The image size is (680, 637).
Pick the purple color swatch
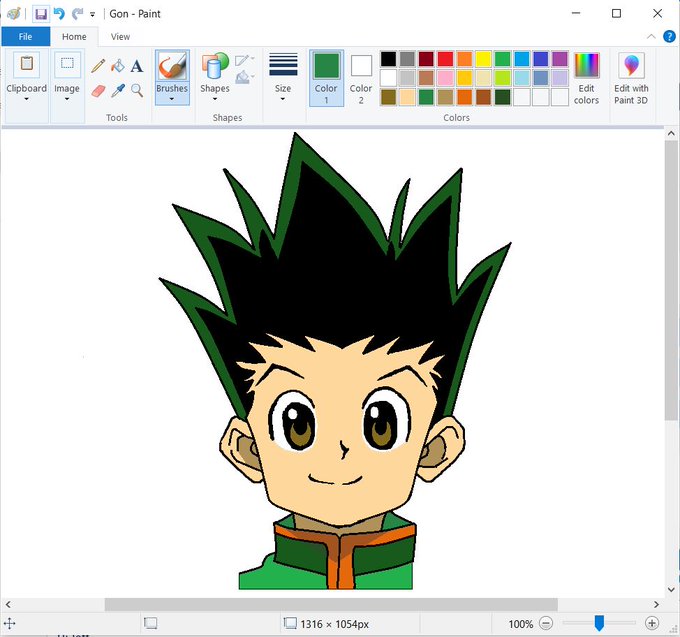(560, 59)
